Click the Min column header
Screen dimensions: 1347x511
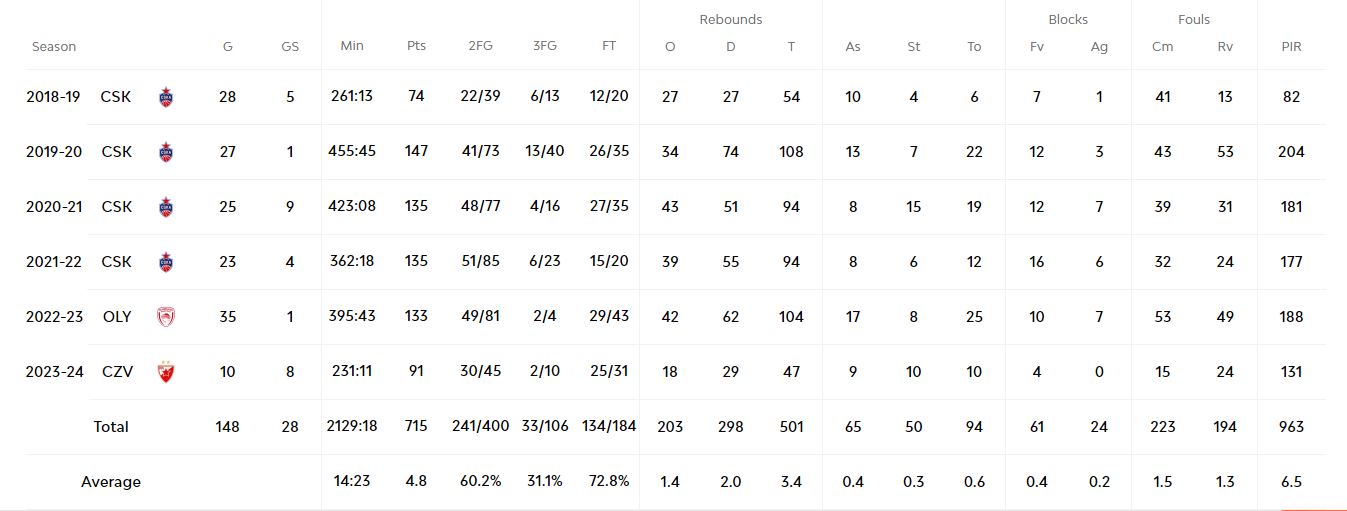pyautogui.click(x=352, y=47)
